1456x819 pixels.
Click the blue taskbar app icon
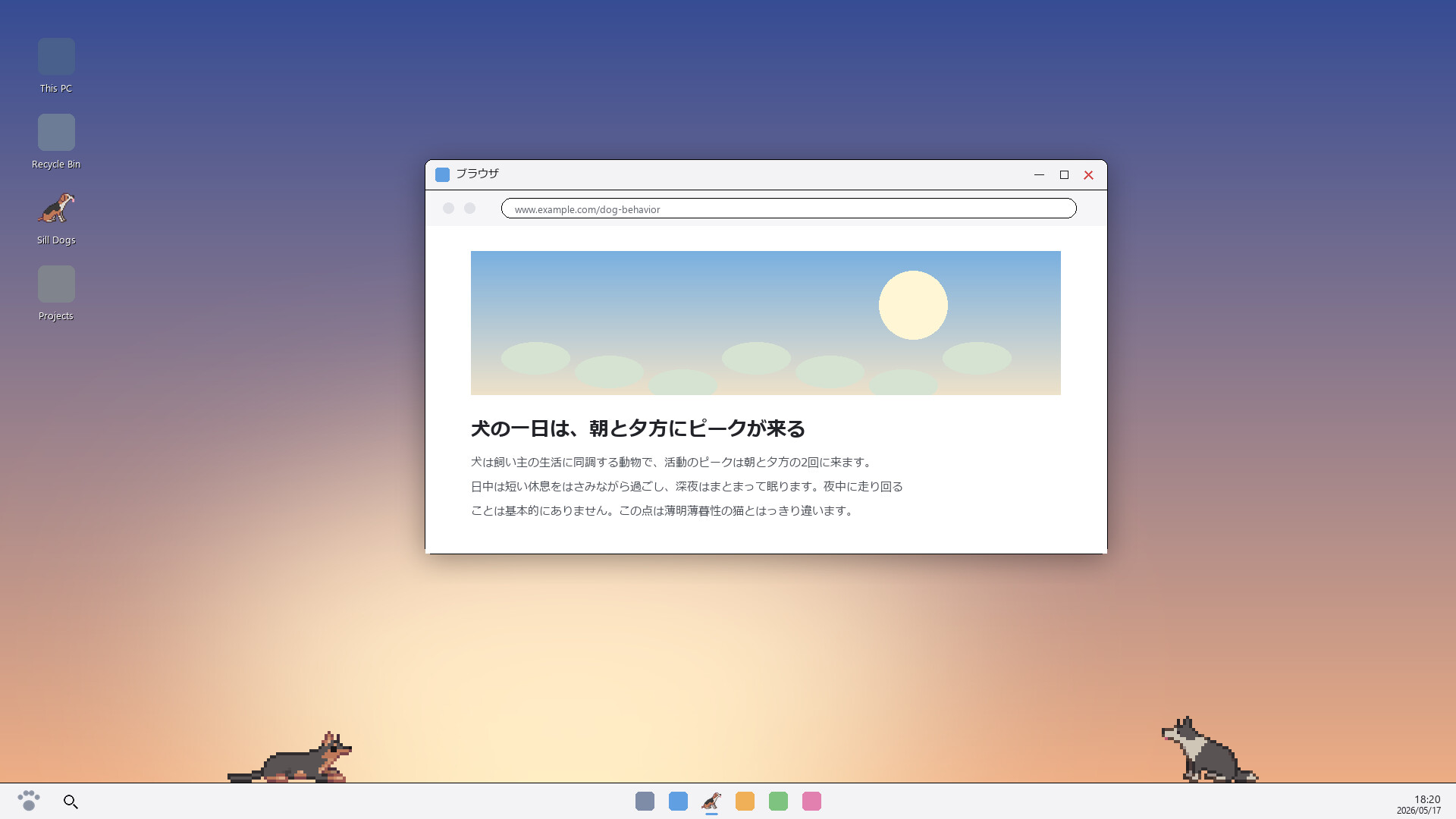coord(678,801)
